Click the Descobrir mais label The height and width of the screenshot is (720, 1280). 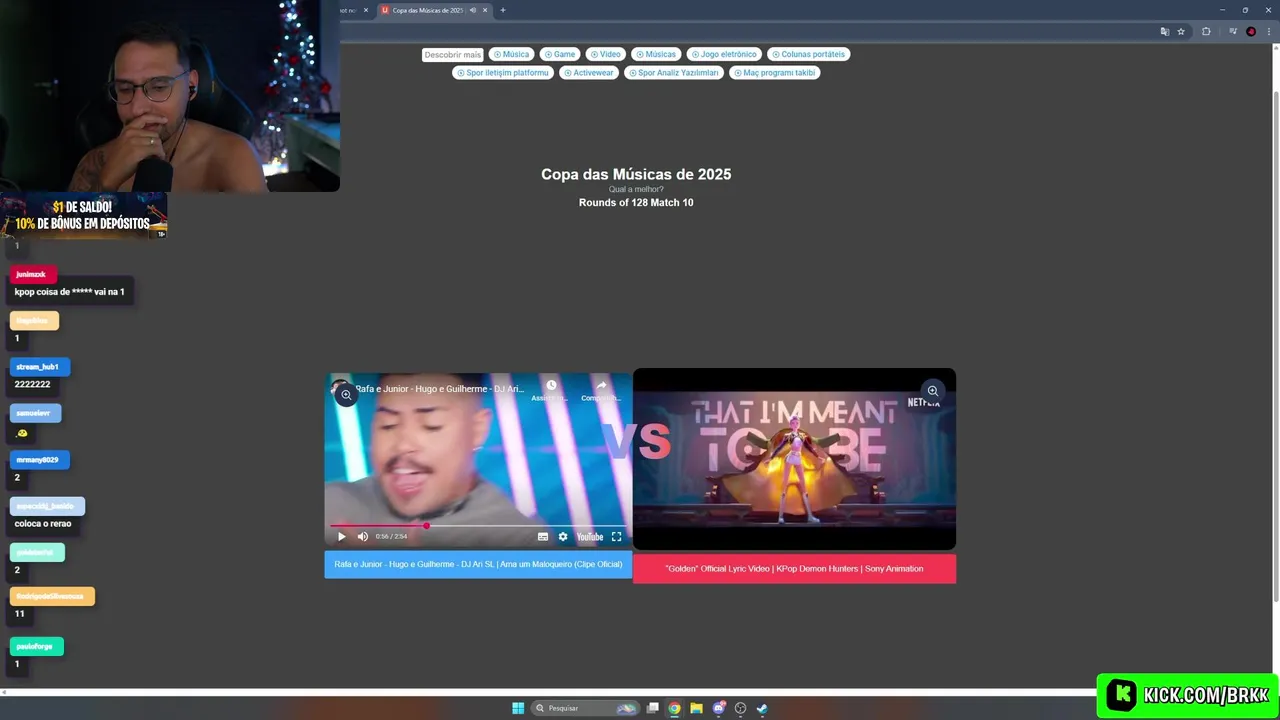click(x=452, y=55)
